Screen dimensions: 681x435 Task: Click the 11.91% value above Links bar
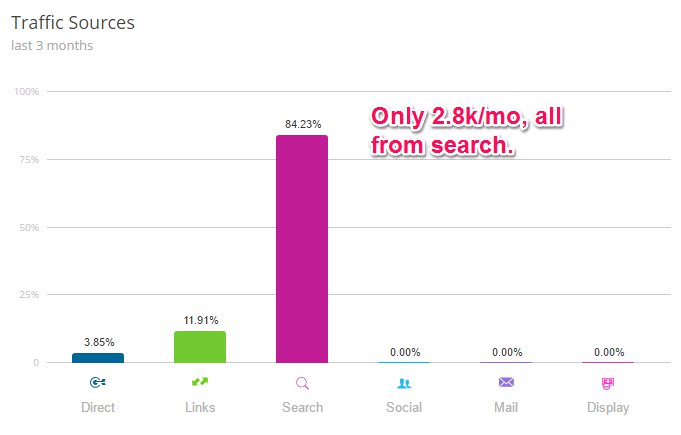point(201,320)
